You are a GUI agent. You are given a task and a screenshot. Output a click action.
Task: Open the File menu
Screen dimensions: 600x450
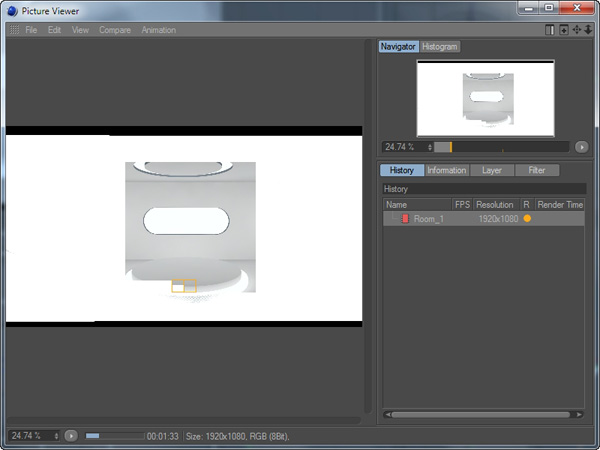(32, 30)
